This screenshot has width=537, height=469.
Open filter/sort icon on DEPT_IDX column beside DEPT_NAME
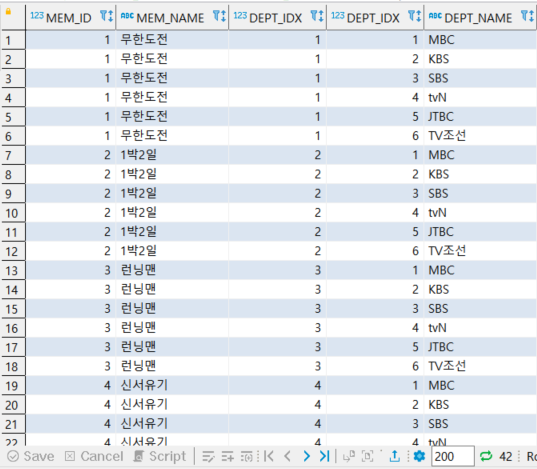415,16
